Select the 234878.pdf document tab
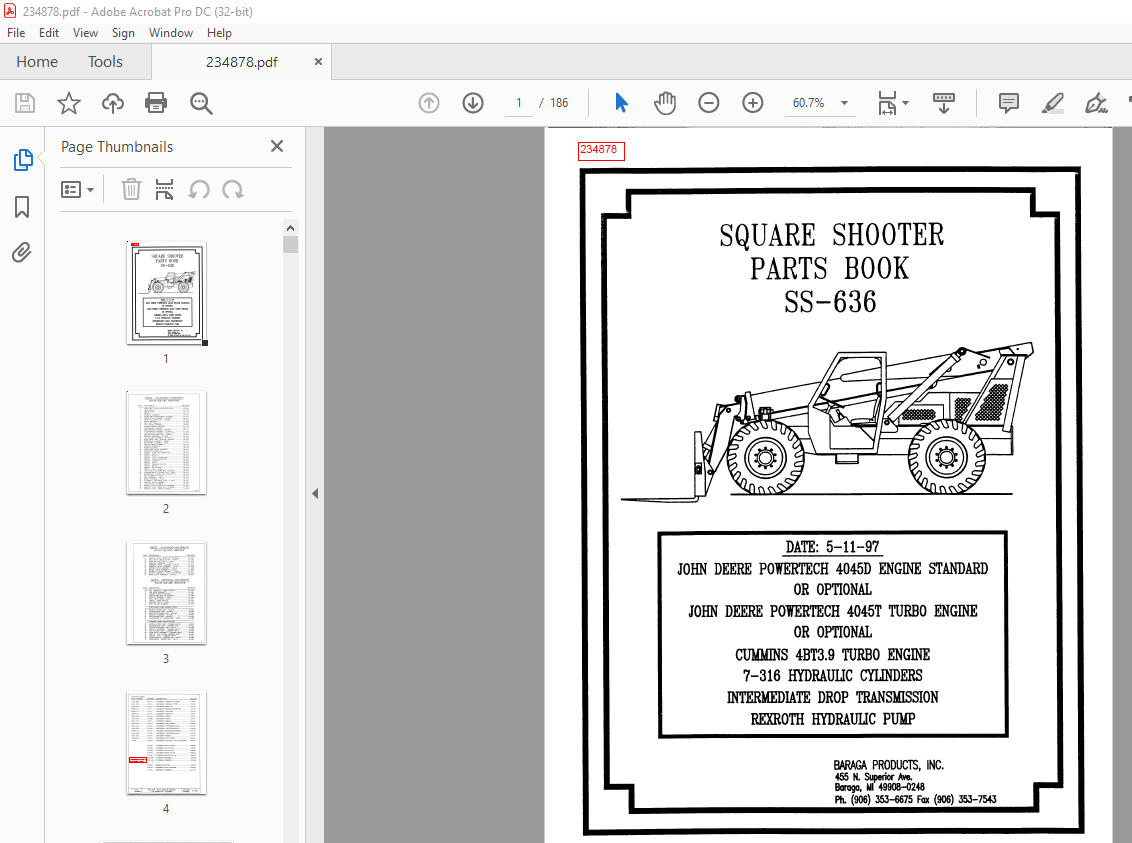The height and width of the screenshot is (843, 1132). pos(242,62)
